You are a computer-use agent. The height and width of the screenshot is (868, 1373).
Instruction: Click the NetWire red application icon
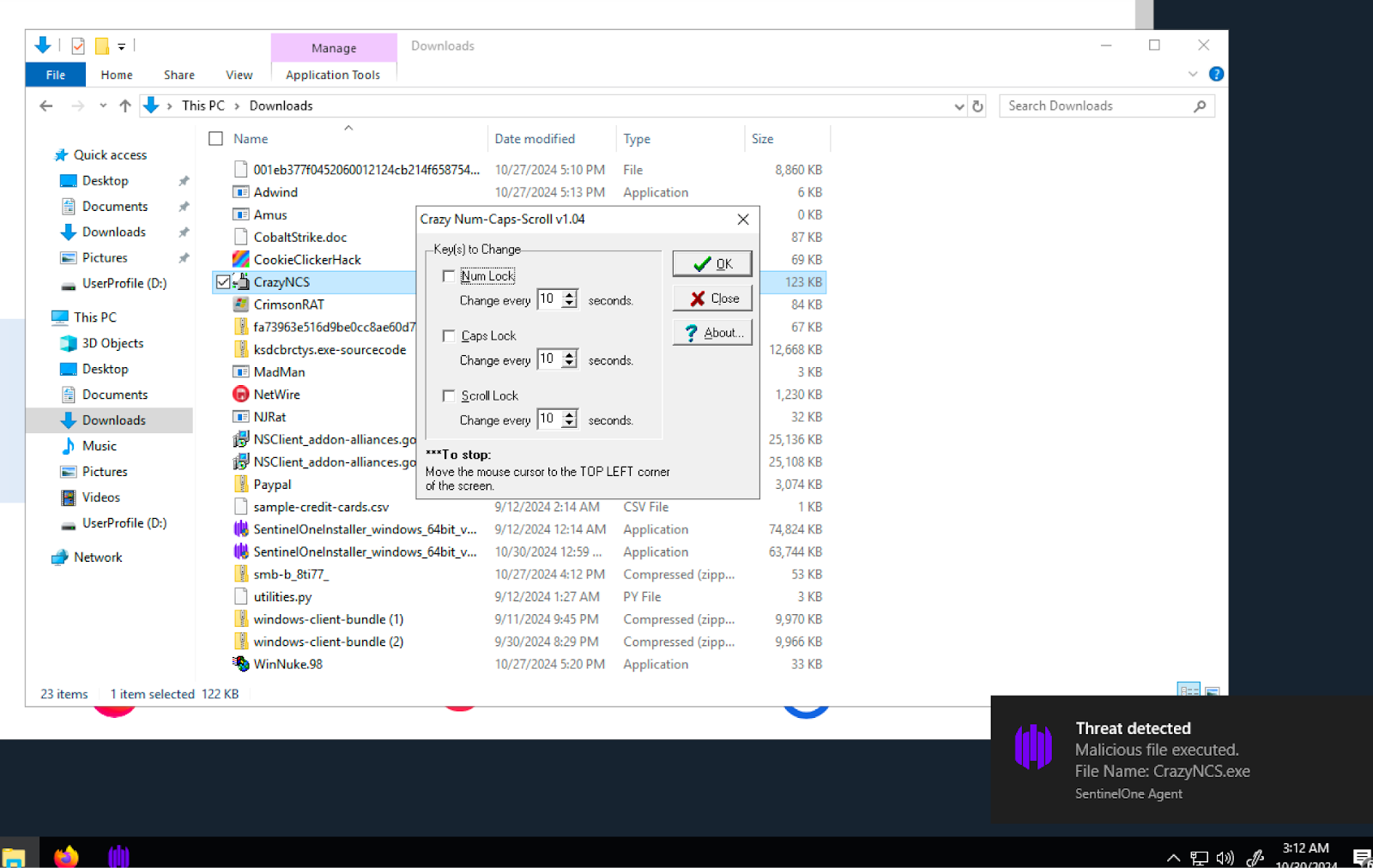[x=241, y=395]
